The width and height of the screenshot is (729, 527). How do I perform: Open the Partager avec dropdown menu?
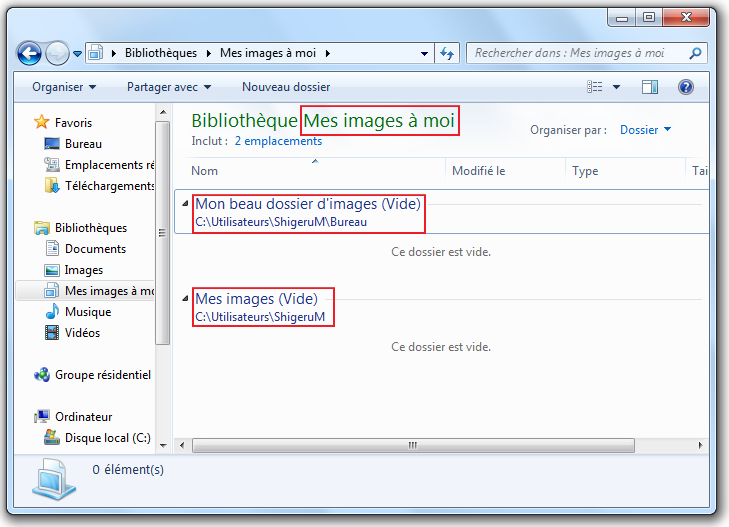tap(169, 87)
